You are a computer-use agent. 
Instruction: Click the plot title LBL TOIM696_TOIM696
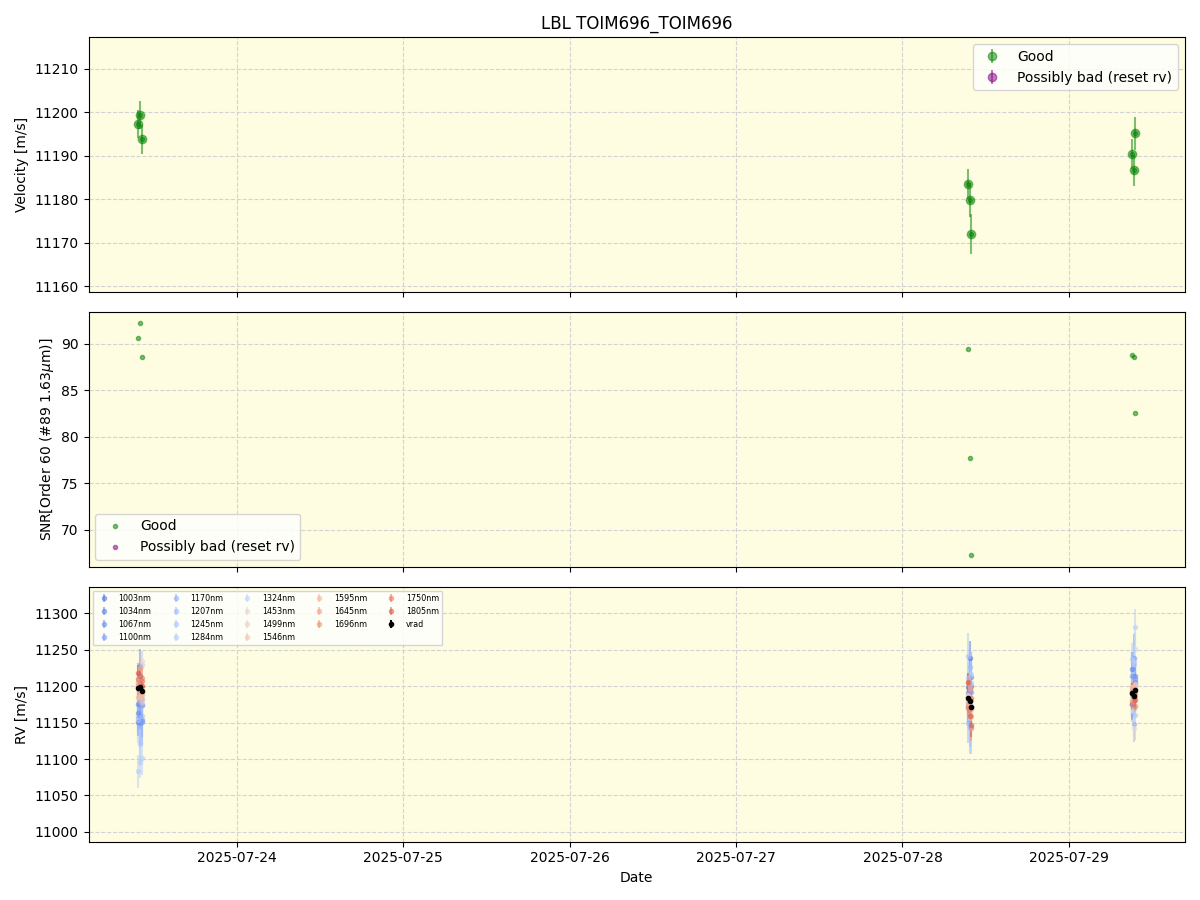click(636, 23)
